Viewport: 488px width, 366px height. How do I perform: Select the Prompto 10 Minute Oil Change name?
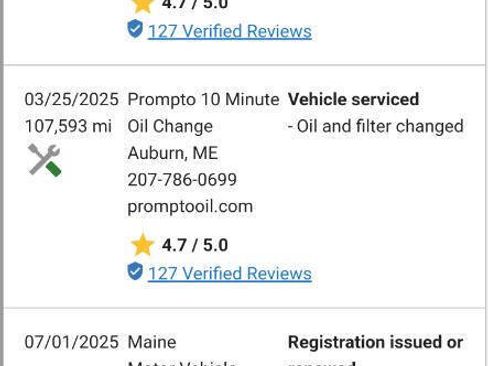(203, 113)
